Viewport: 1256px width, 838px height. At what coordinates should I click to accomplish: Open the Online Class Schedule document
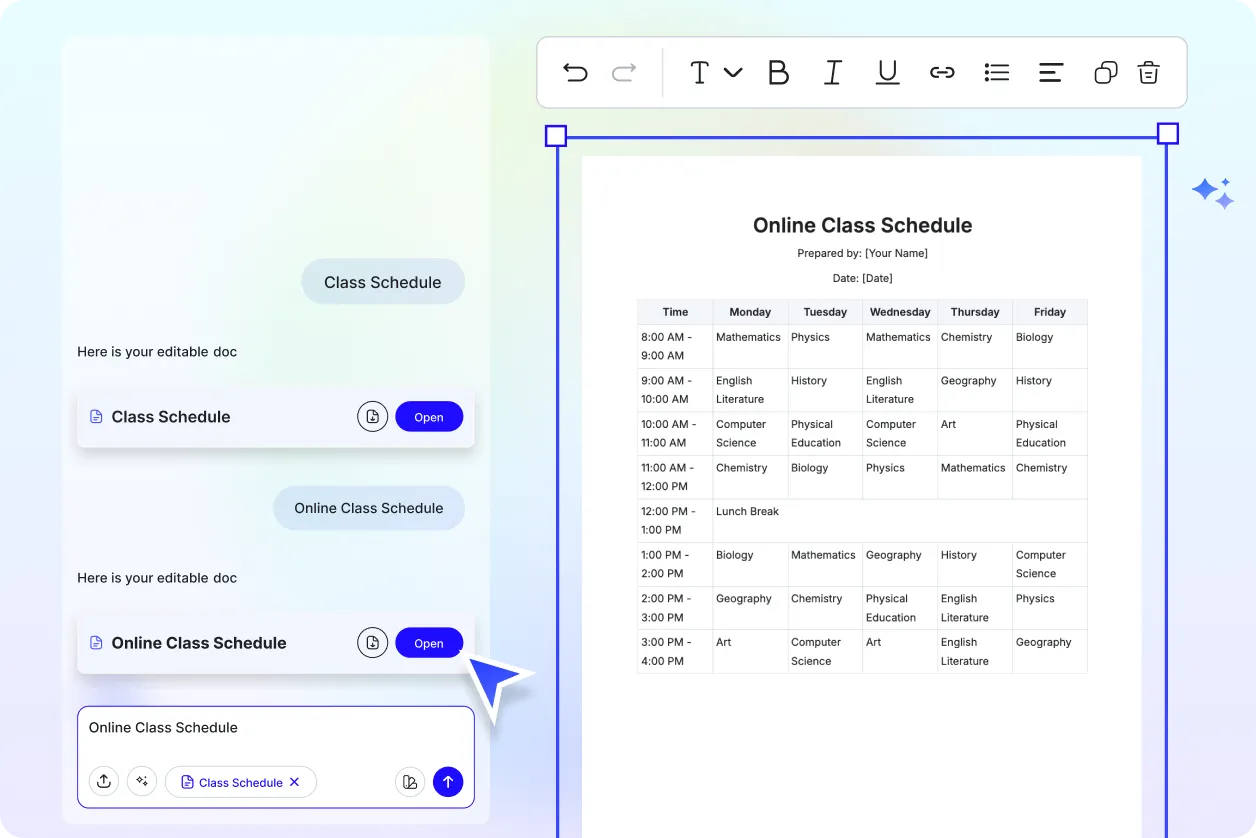pos(429,643)
